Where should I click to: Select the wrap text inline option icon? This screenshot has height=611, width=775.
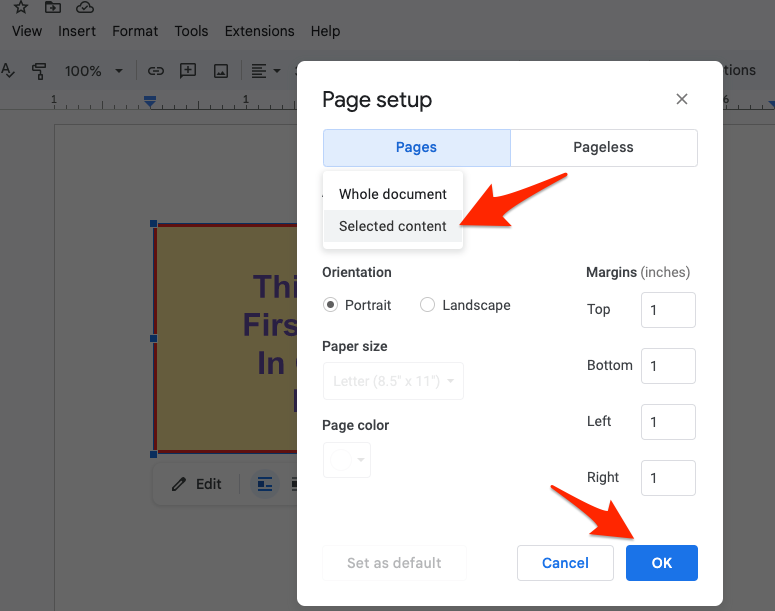click(265, 484)
